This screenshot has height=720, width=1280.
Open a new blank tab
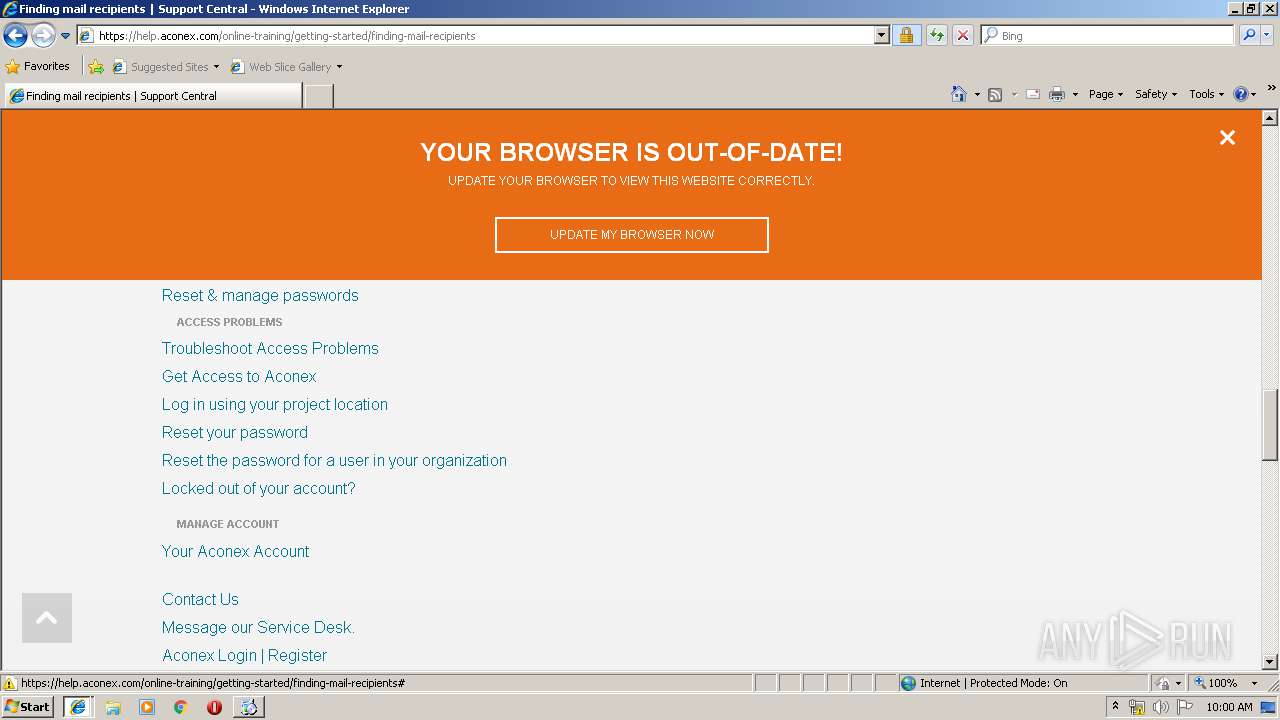(x=318, y=96)
